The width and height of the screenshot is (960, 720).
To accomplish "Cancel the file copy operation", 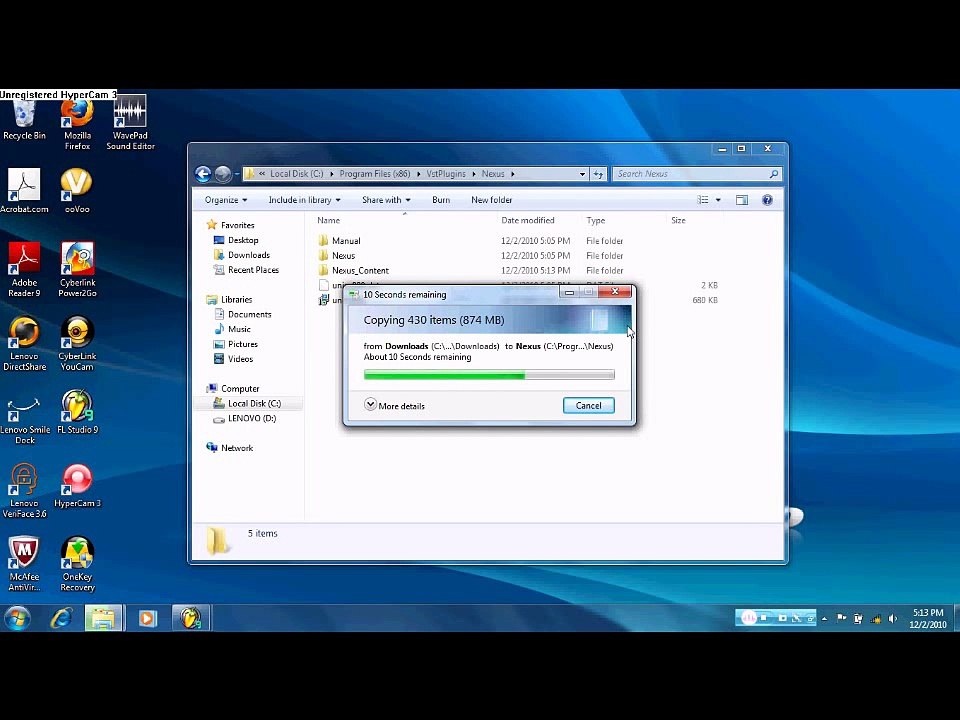I will (588, 405).
